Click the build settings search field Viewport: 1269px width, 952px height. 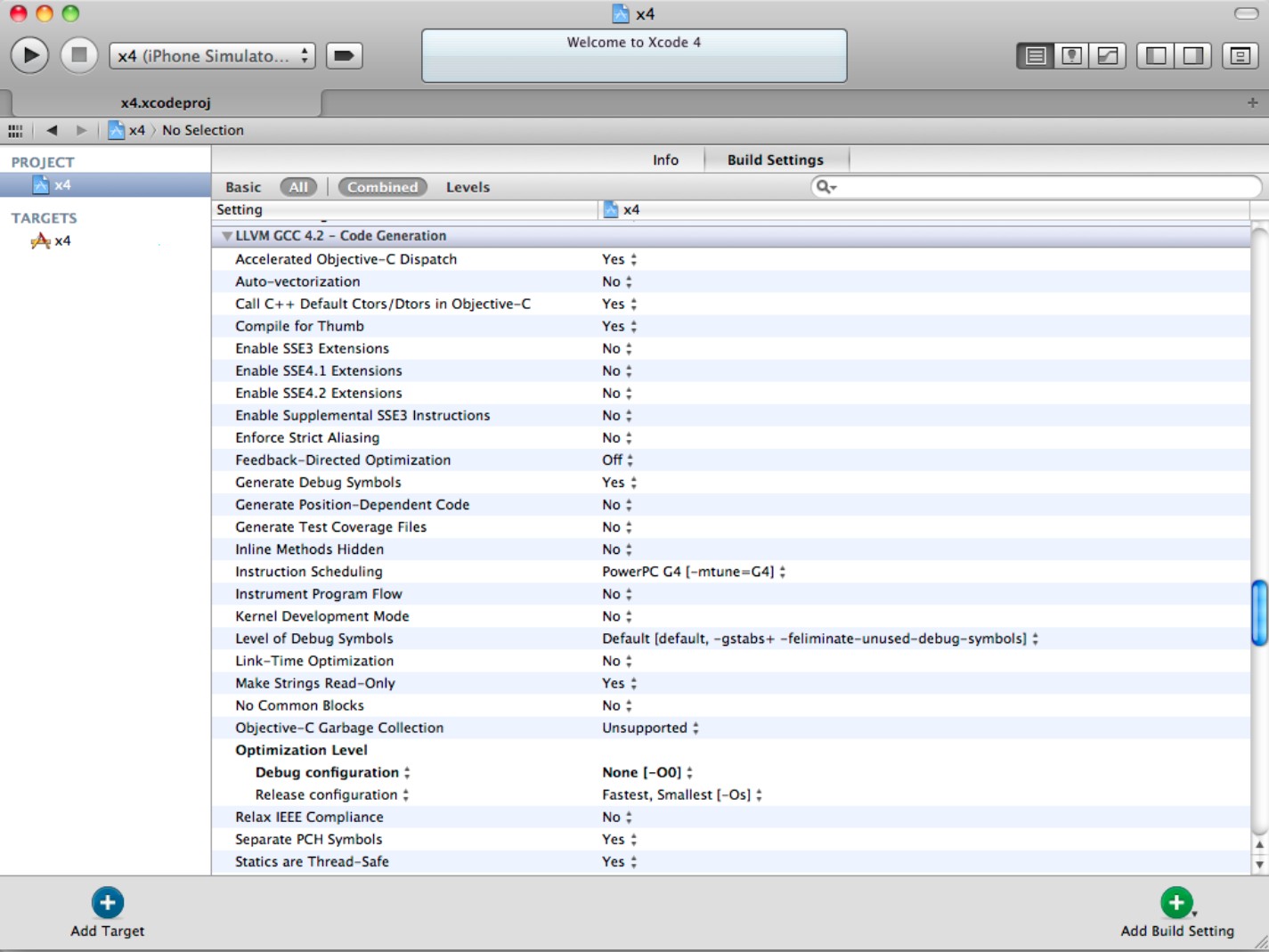tap(1037, 186)
